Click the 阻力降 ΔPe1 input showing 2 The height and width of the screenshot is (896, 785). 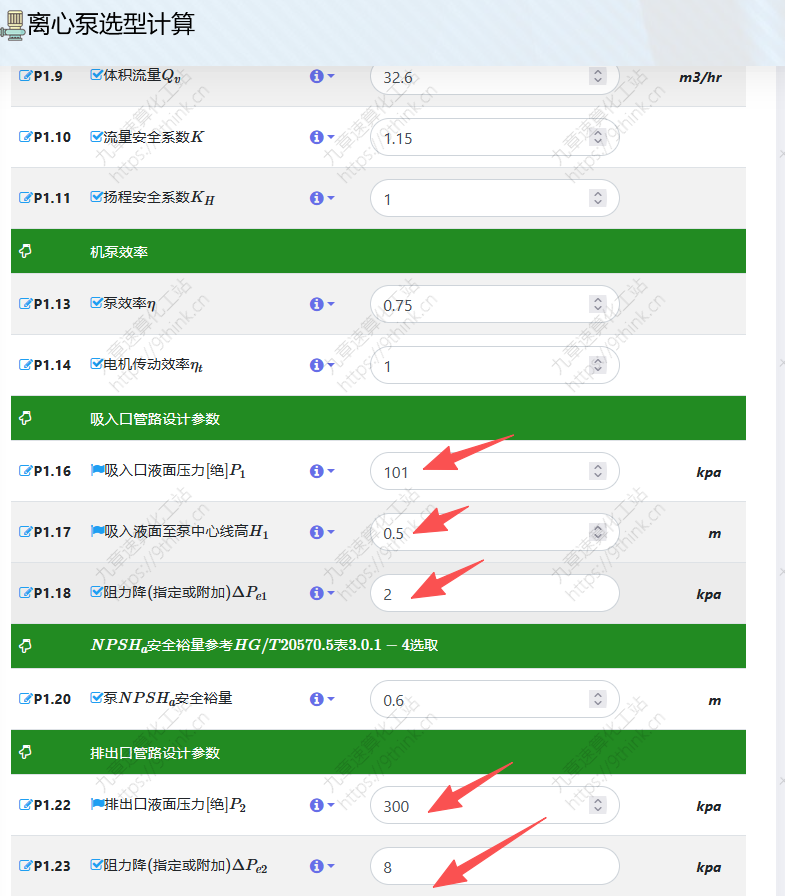(x=495, y=593)
